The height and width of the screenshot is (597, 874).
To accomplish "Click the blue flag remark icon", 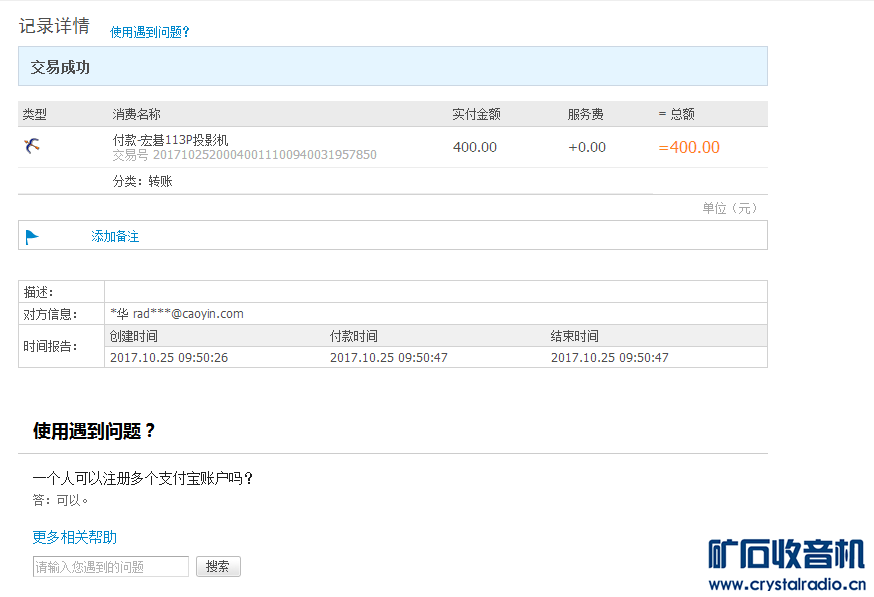I will click(32, 237).
